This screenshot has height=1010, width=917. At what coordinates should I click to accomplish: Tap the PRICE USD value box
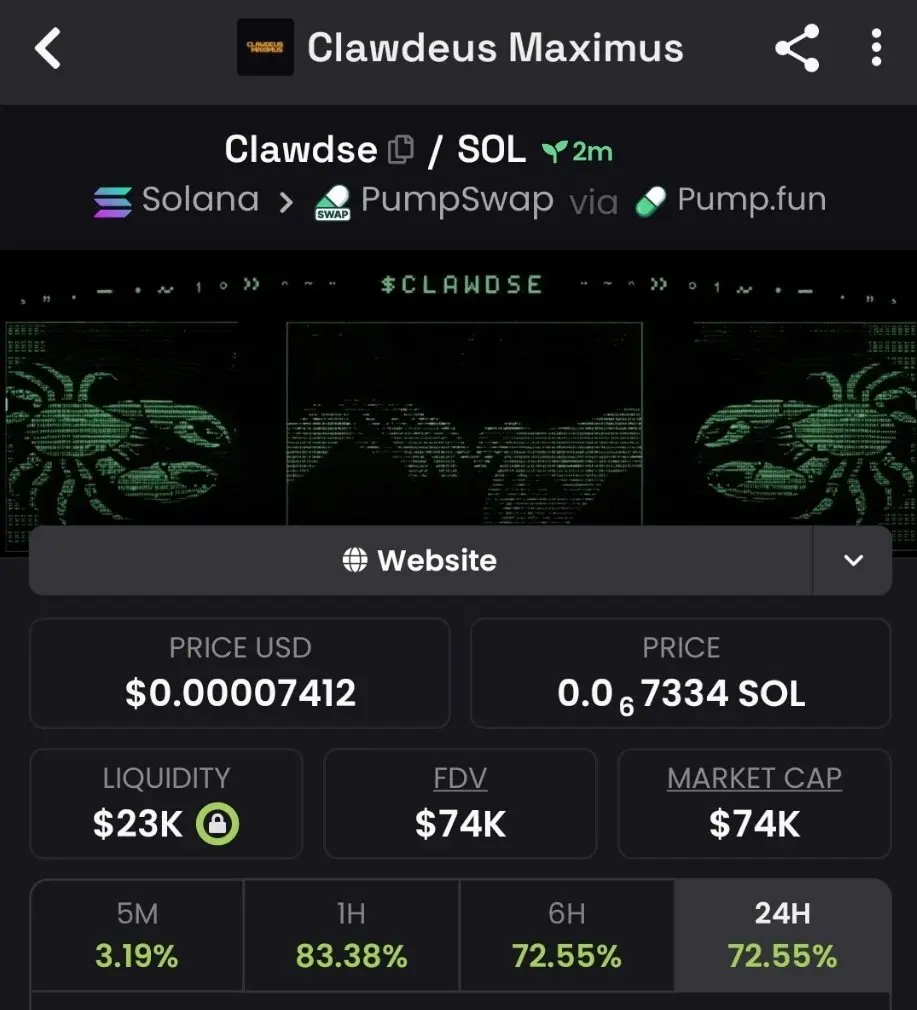point(240,673)
